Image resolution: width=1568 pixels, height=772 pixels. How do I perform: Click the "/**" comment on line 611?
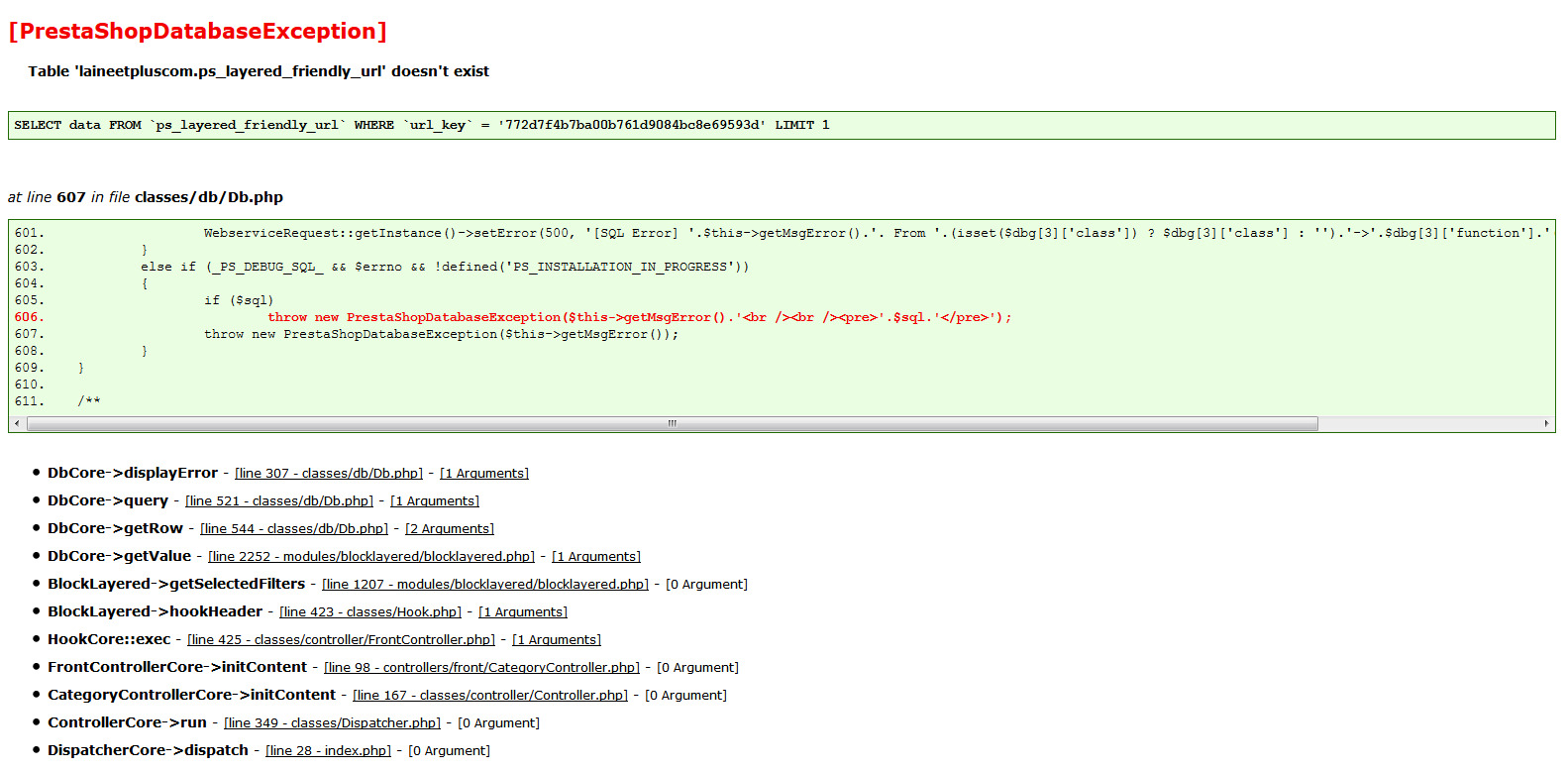[89, 401]
